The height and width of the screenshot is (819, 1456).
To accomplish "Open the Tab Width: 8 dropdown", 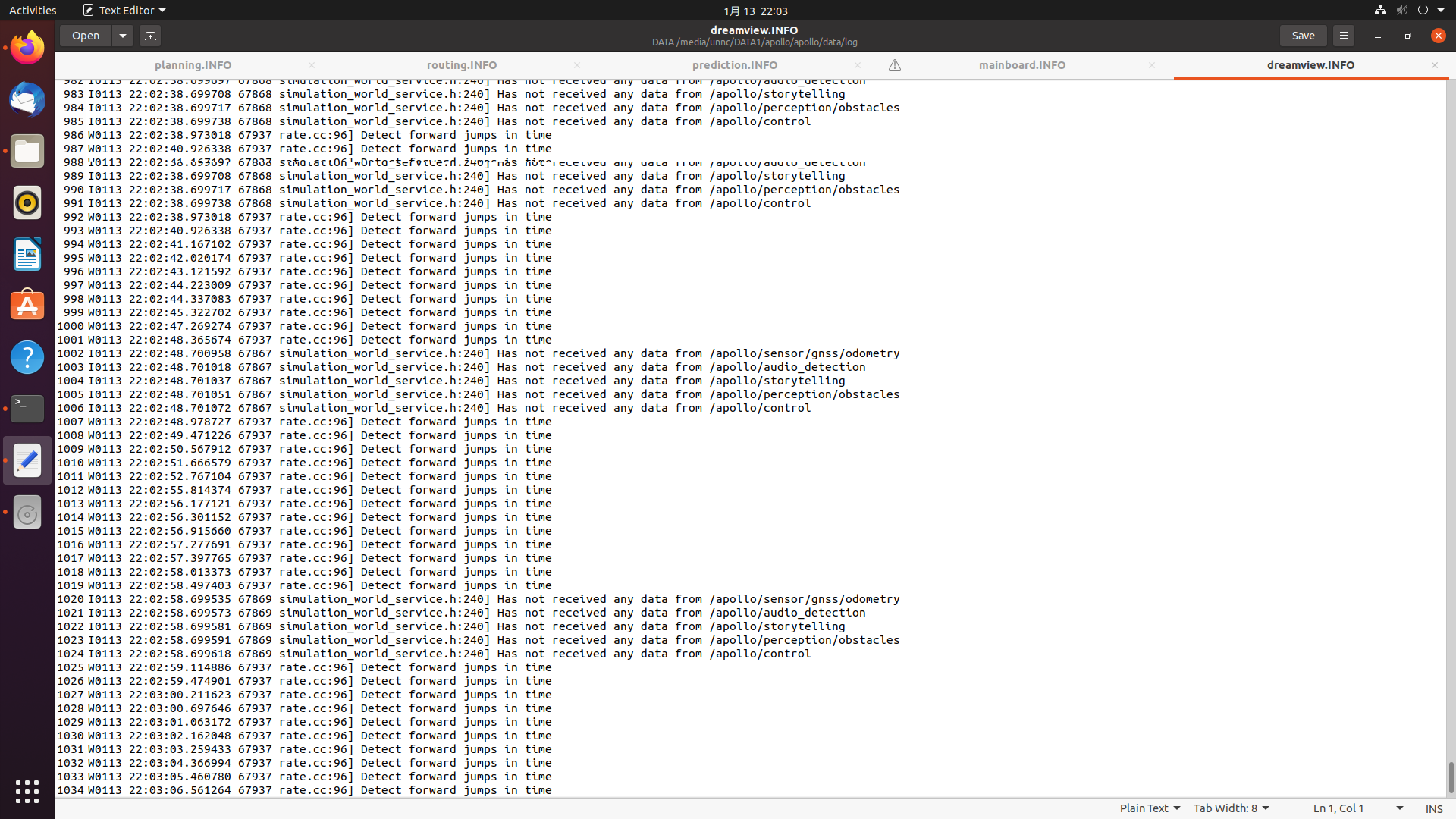I will (1230, 808).
